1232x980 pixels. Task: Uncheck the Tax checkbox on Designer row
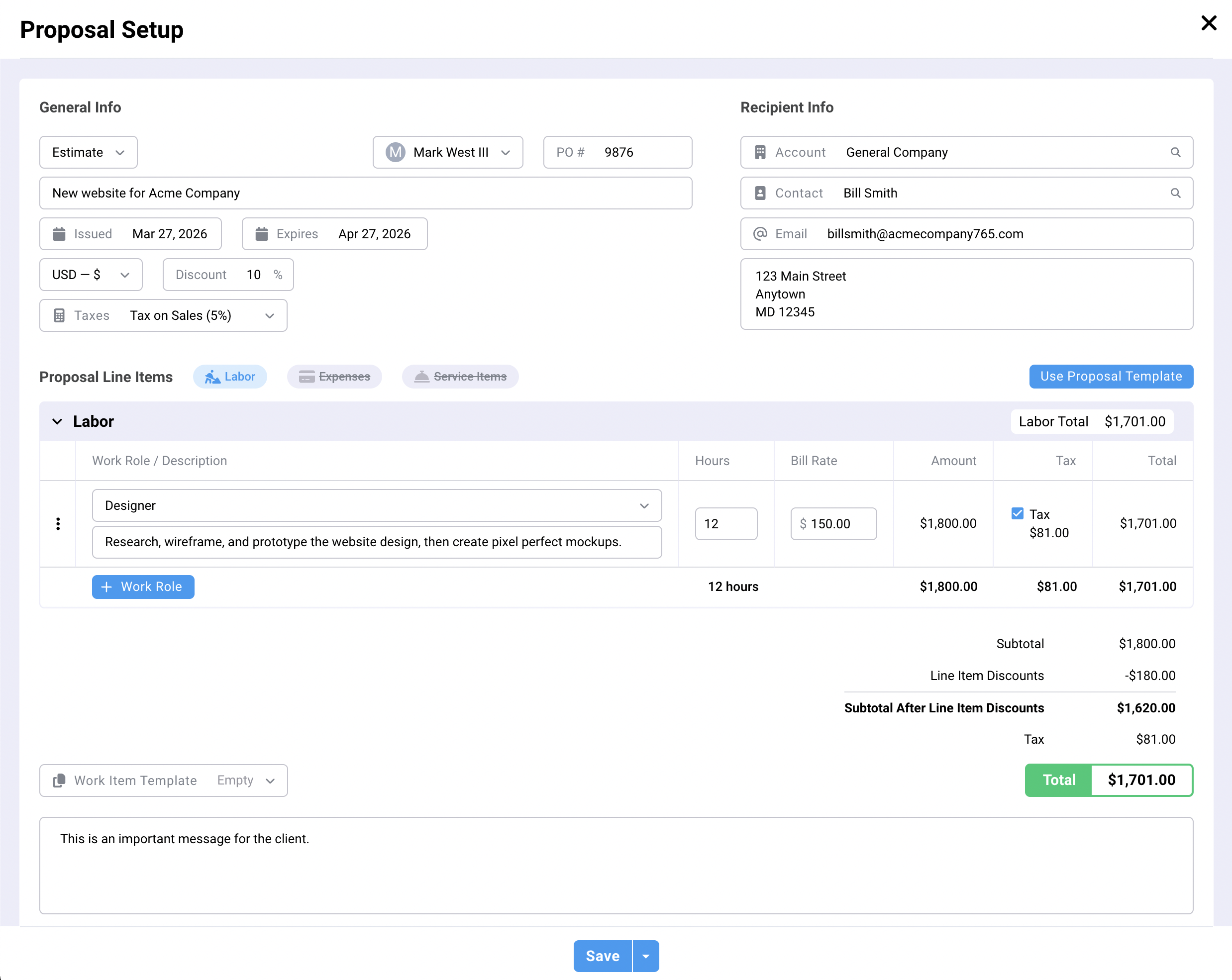pyautogui.click(x=1017, y=513)
